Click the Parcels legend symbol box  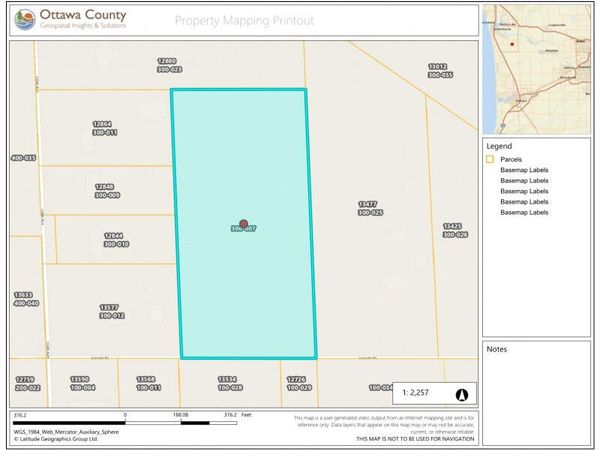pyautogui.click(x=490, y=159)
